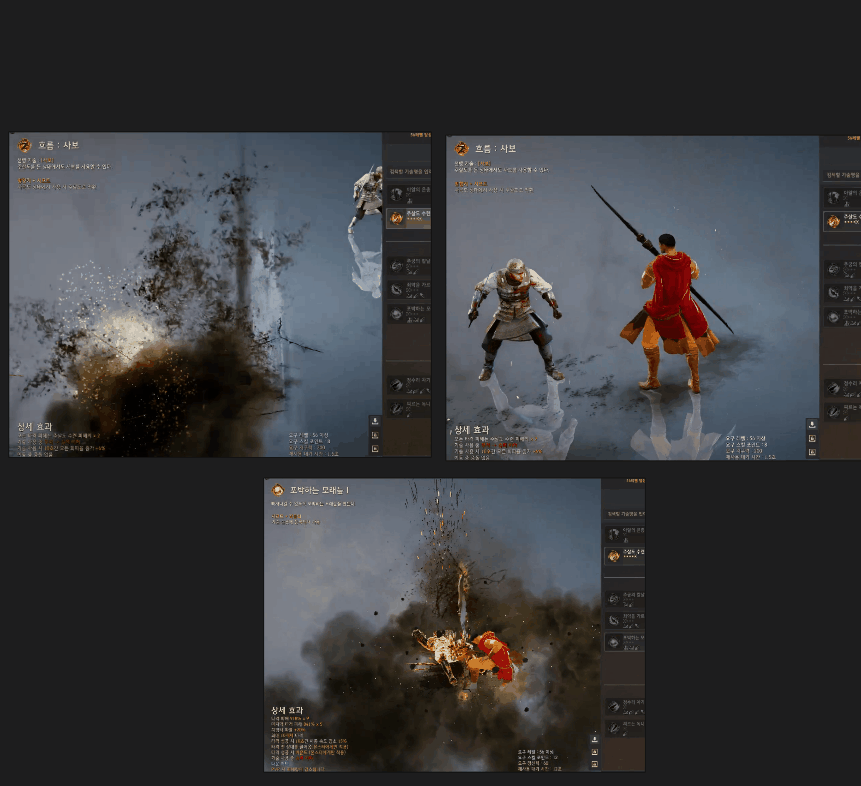Select the 추궁의 칼날 skill row in the explosion screenshot
Viewport: 861px width, 786px height.
(x=409, y=266)
